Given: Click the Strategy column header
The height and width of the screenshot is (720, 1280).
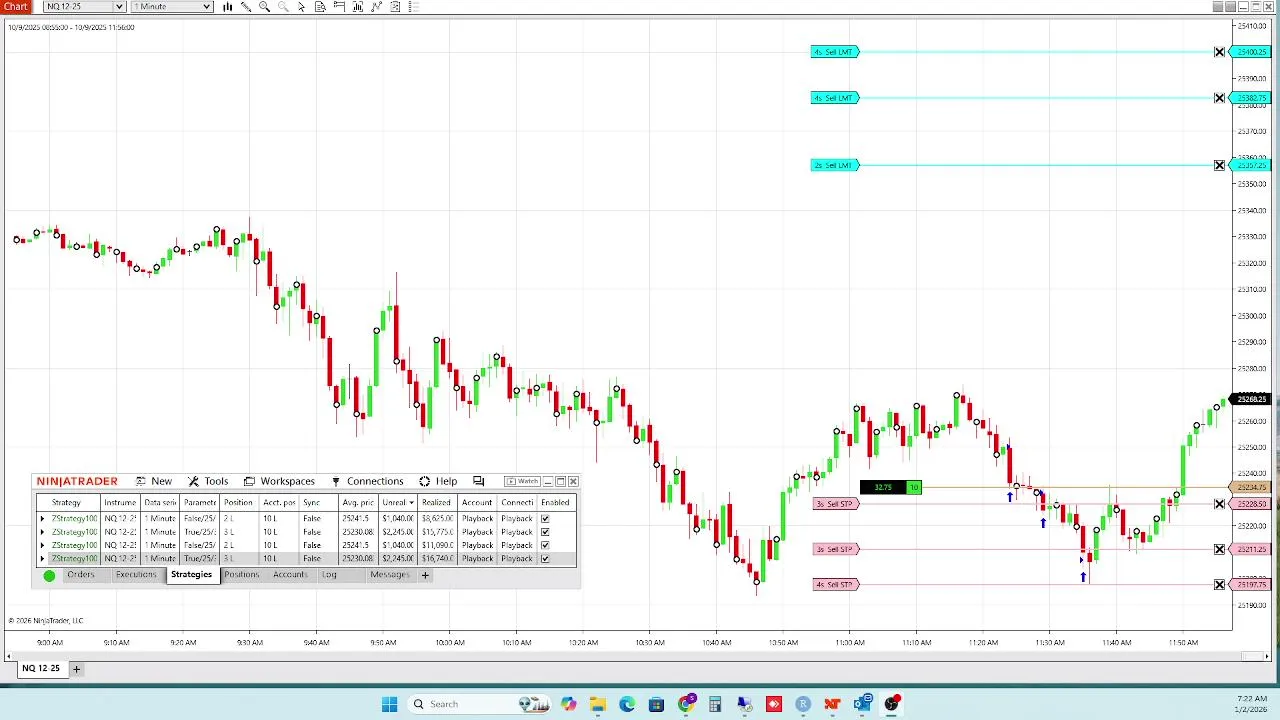Looking at the screenshot, I should tap(66, 503).
